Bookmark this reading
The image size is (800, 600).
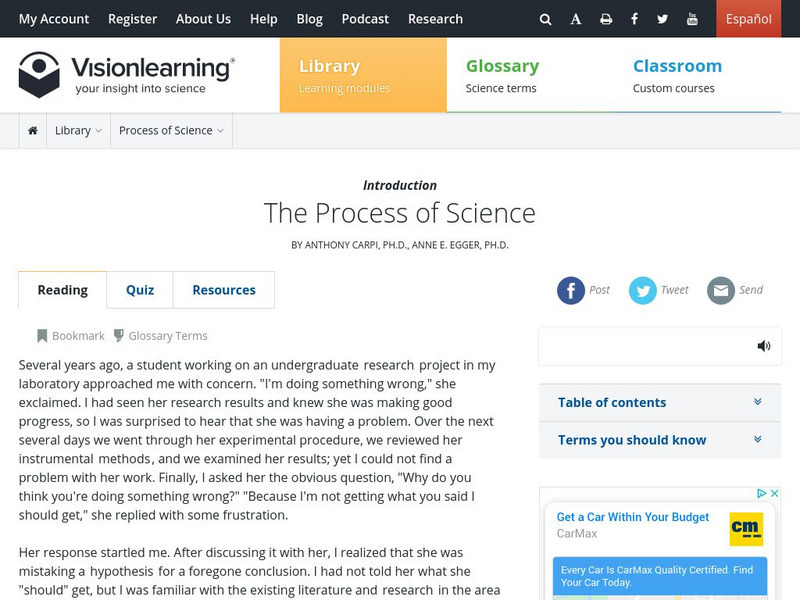pos(72,335)
